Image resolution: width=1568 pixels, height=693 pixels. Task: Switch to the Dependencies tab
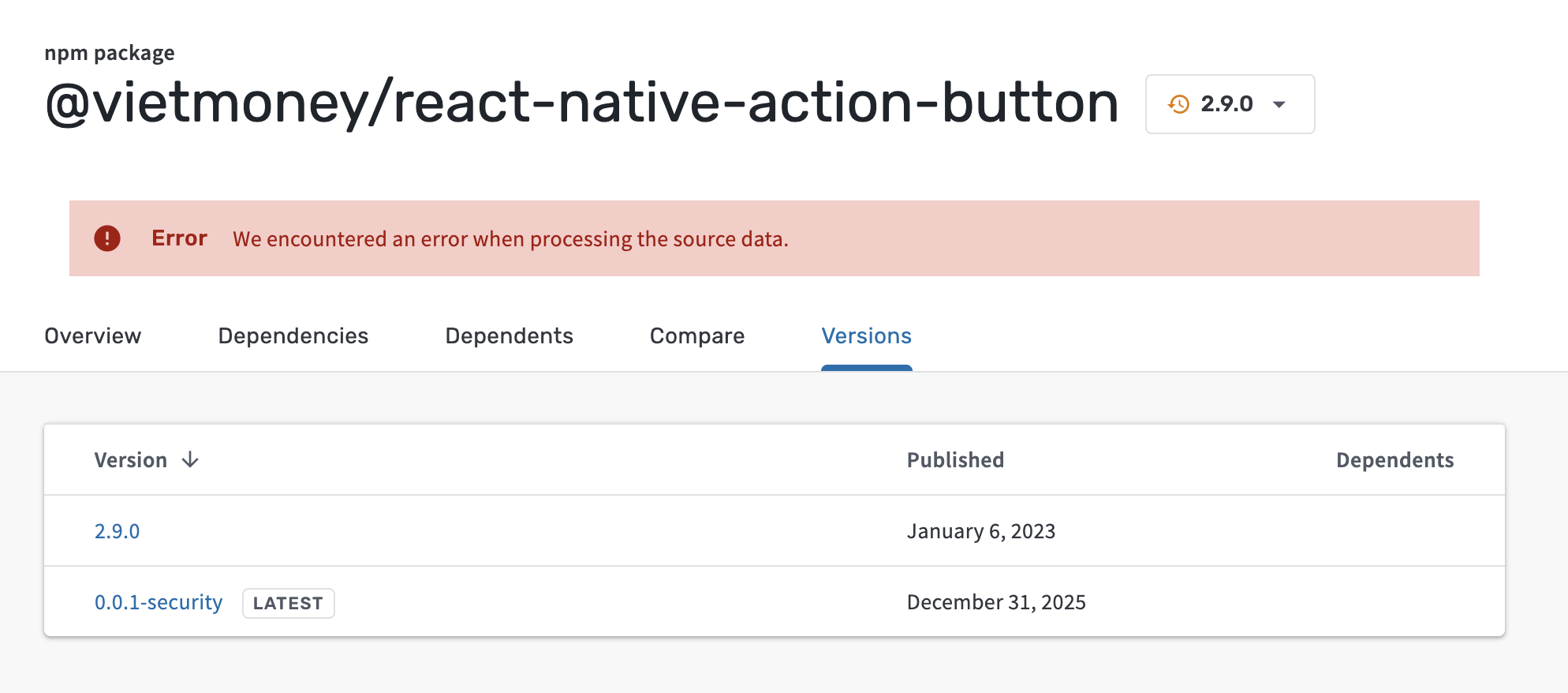[293, 335]
